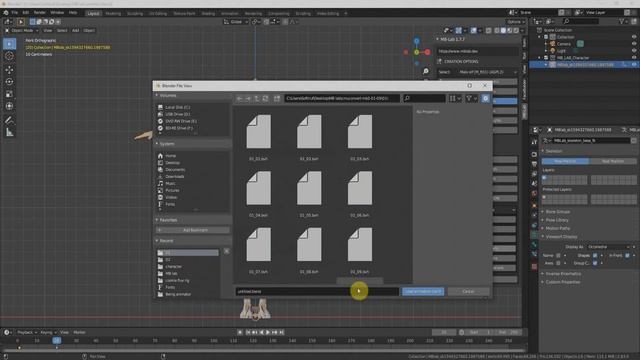Go to parent directory in file browser

coord(257,98)
